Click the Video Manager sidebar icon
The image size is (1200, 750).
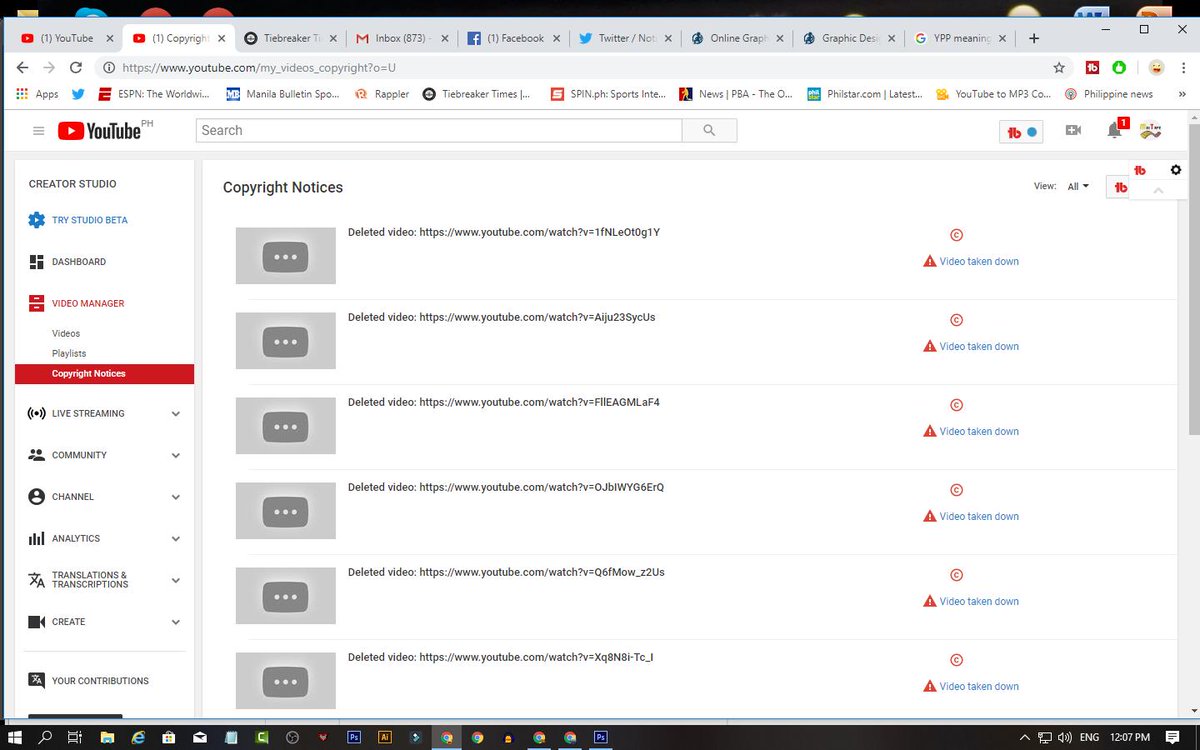click(x=37, y=303)
